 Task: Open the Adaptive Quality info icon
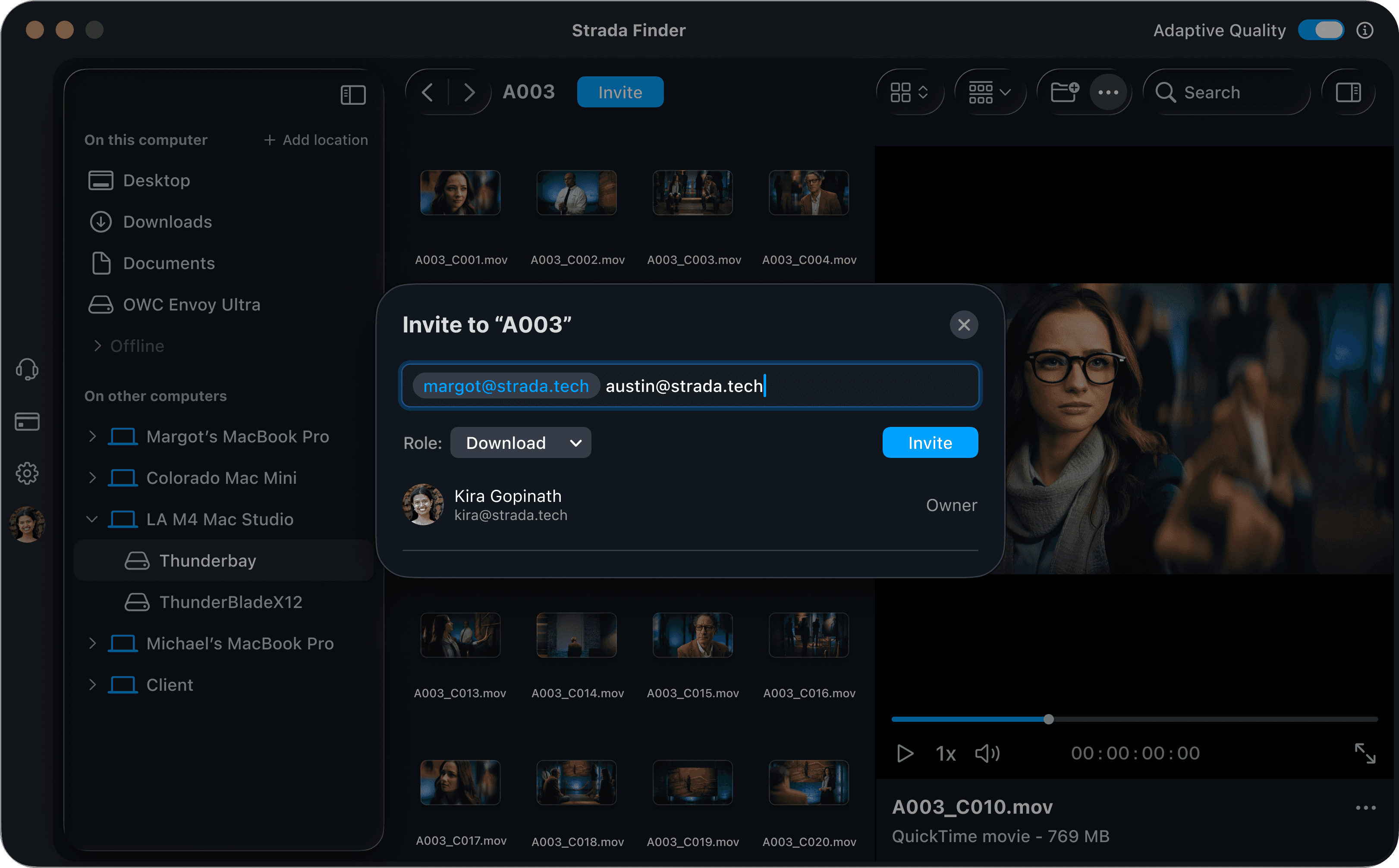pyautogui.click(x=1365, y=30)
